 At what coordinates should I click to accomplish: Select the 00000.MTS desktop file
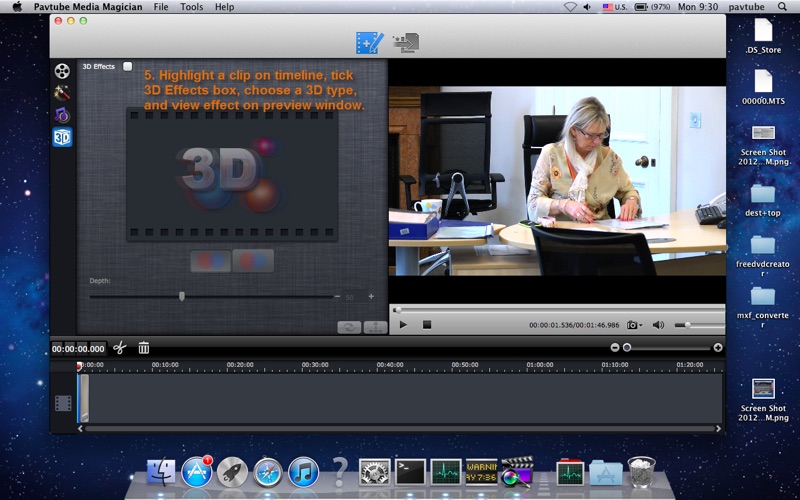763,87
